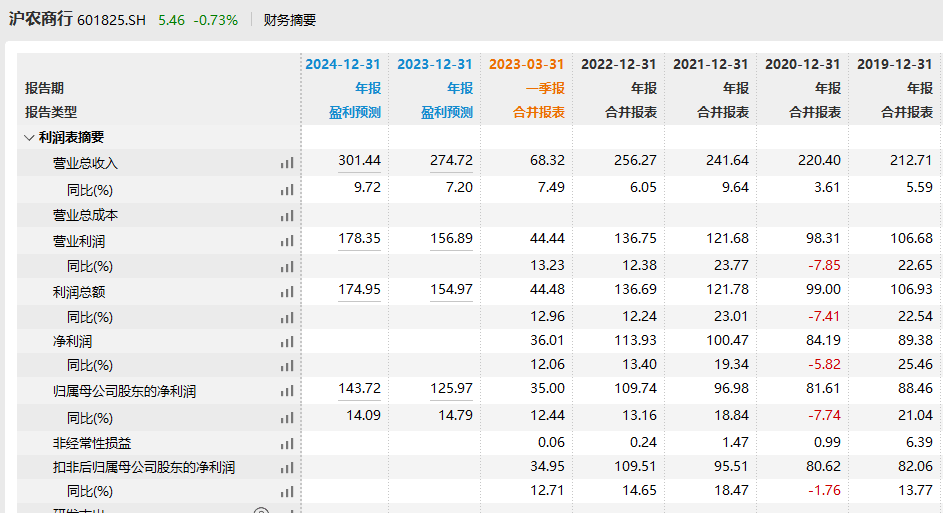Screen dimensions: 943x513
Task: Click 沪农商行 stock name in header
Action: (x=40, y=20)
